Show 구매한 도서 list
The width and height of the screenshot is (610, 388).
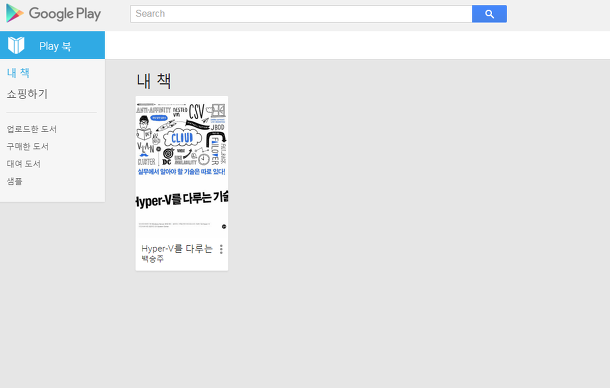point(28,146)
